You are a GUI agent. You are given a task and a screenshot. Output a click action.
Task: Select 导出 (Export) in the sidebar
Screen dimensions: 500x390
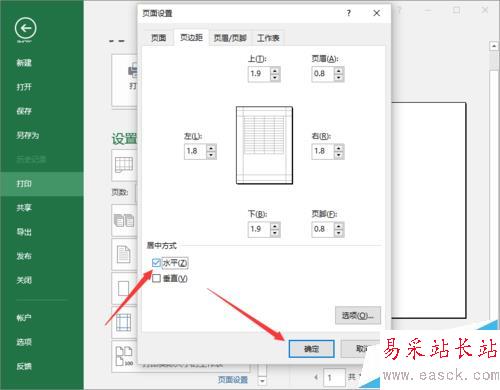[x=24, y=232]
